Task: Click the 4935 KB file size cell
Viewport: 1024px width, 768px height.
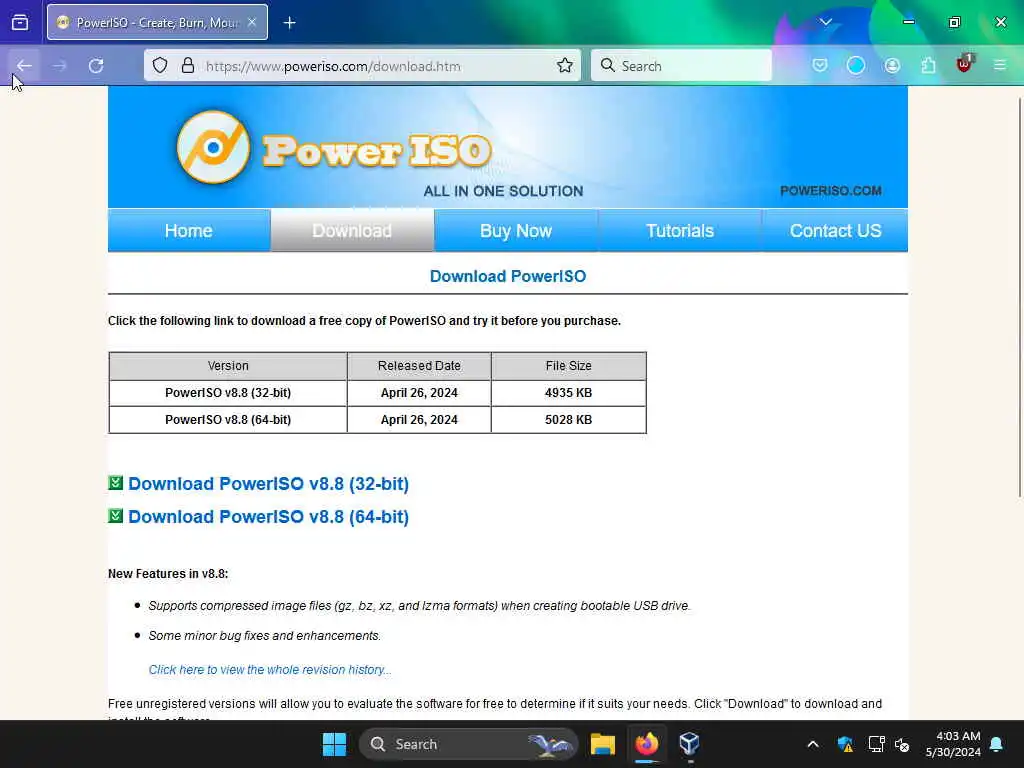Action: pos(569,392)
